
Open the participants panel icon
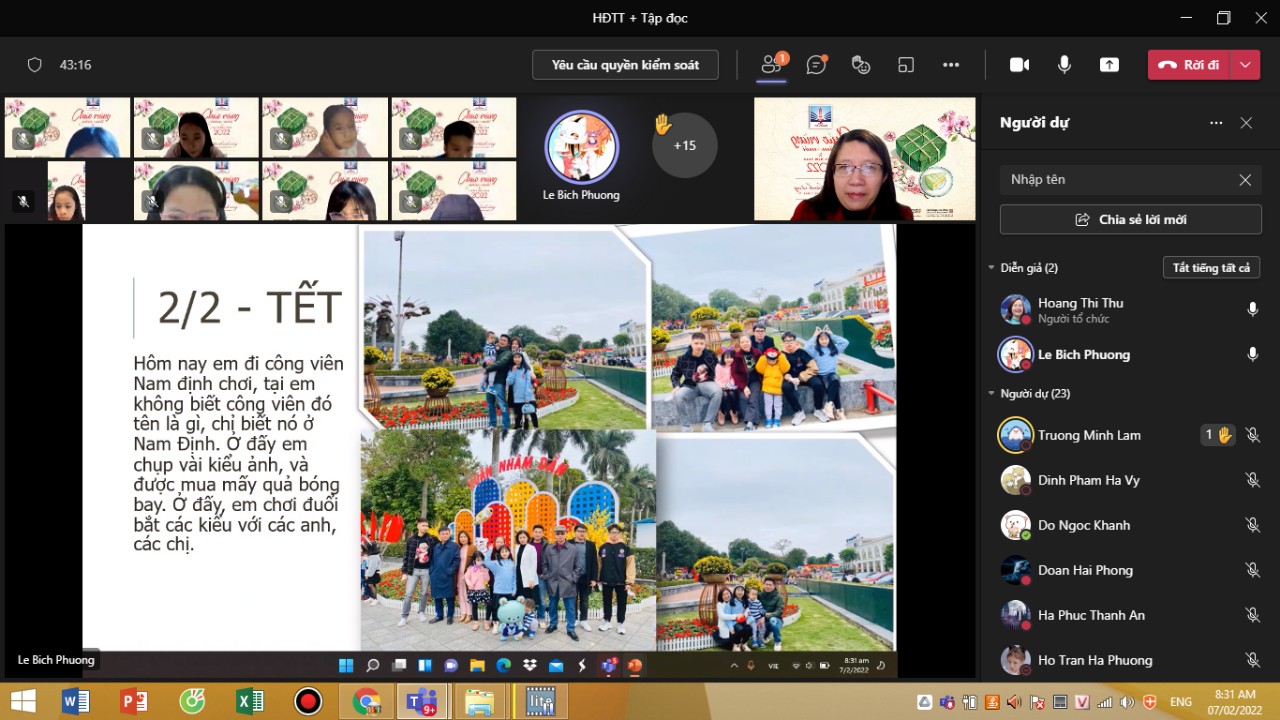pos(771,65)
